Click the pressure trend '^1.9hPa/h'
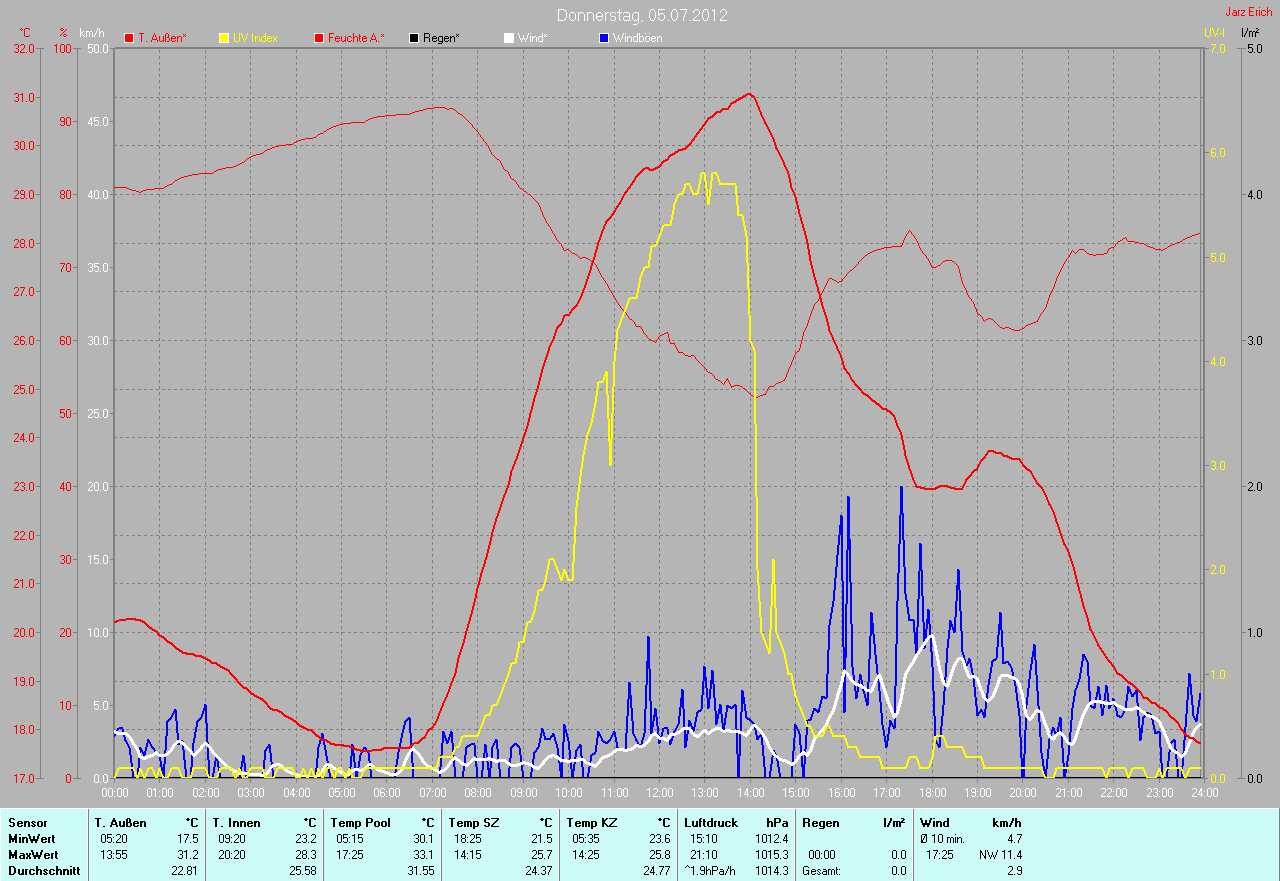This screenshot has width=1280, height=881. pos(709,871)
